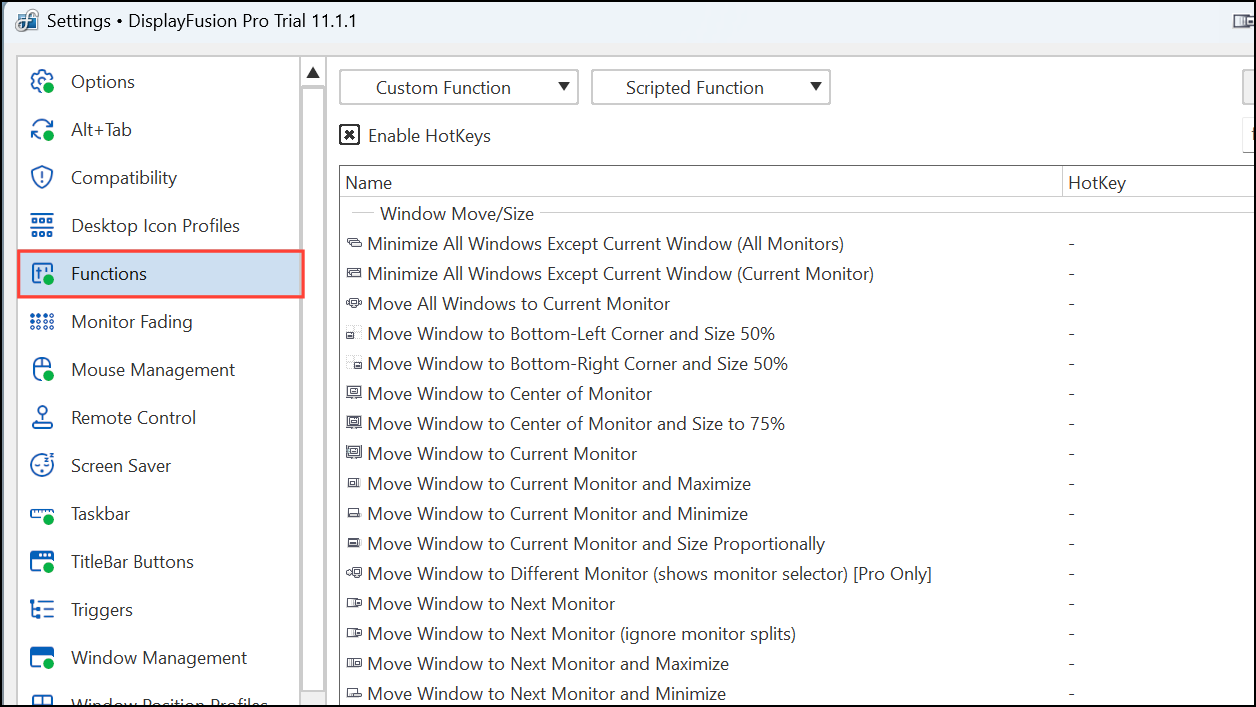
Task: Click the DisplayFusion app icon in title bar
Action: 27,21
